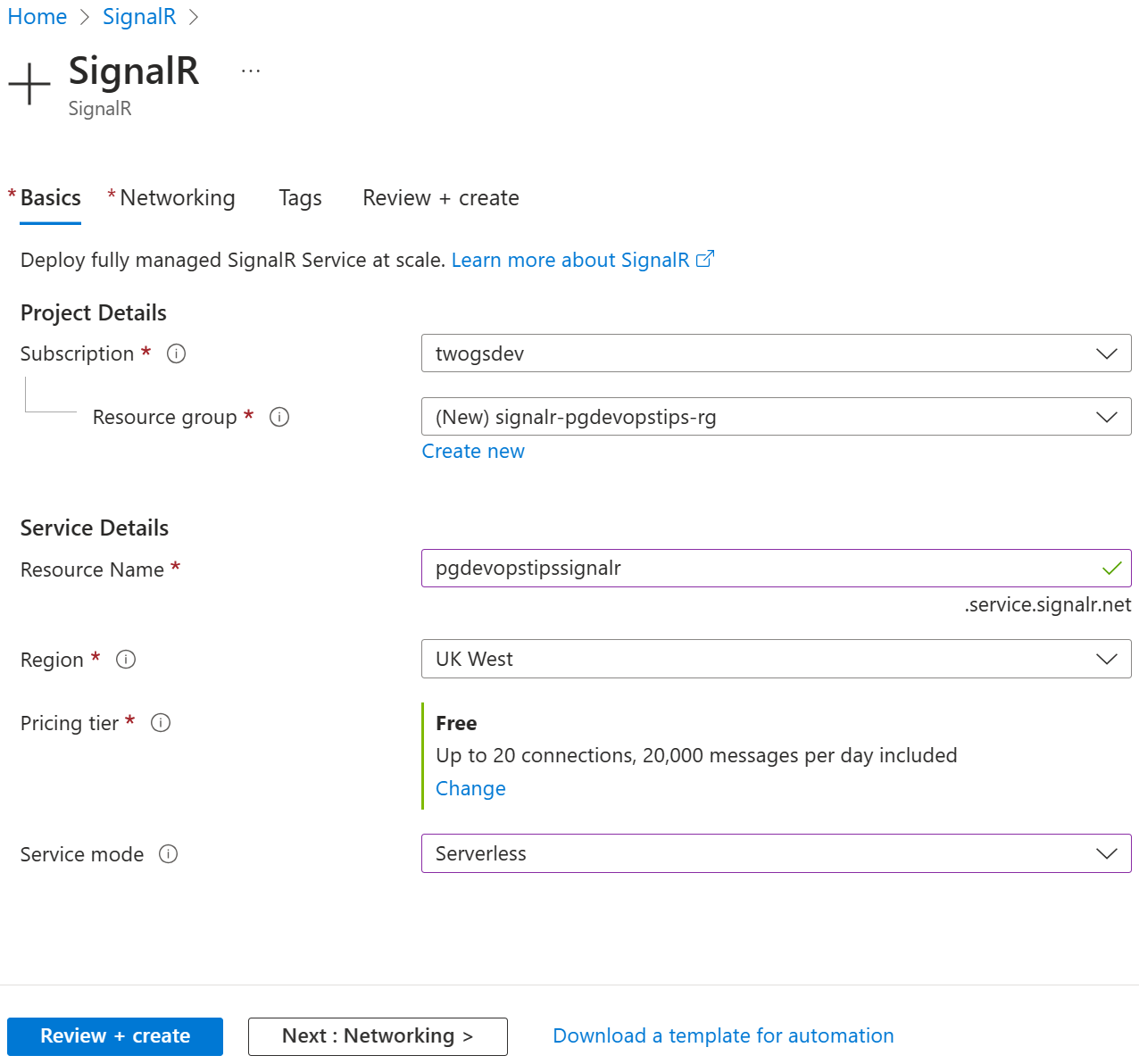Show info tooltip for Region

[126, 660]
